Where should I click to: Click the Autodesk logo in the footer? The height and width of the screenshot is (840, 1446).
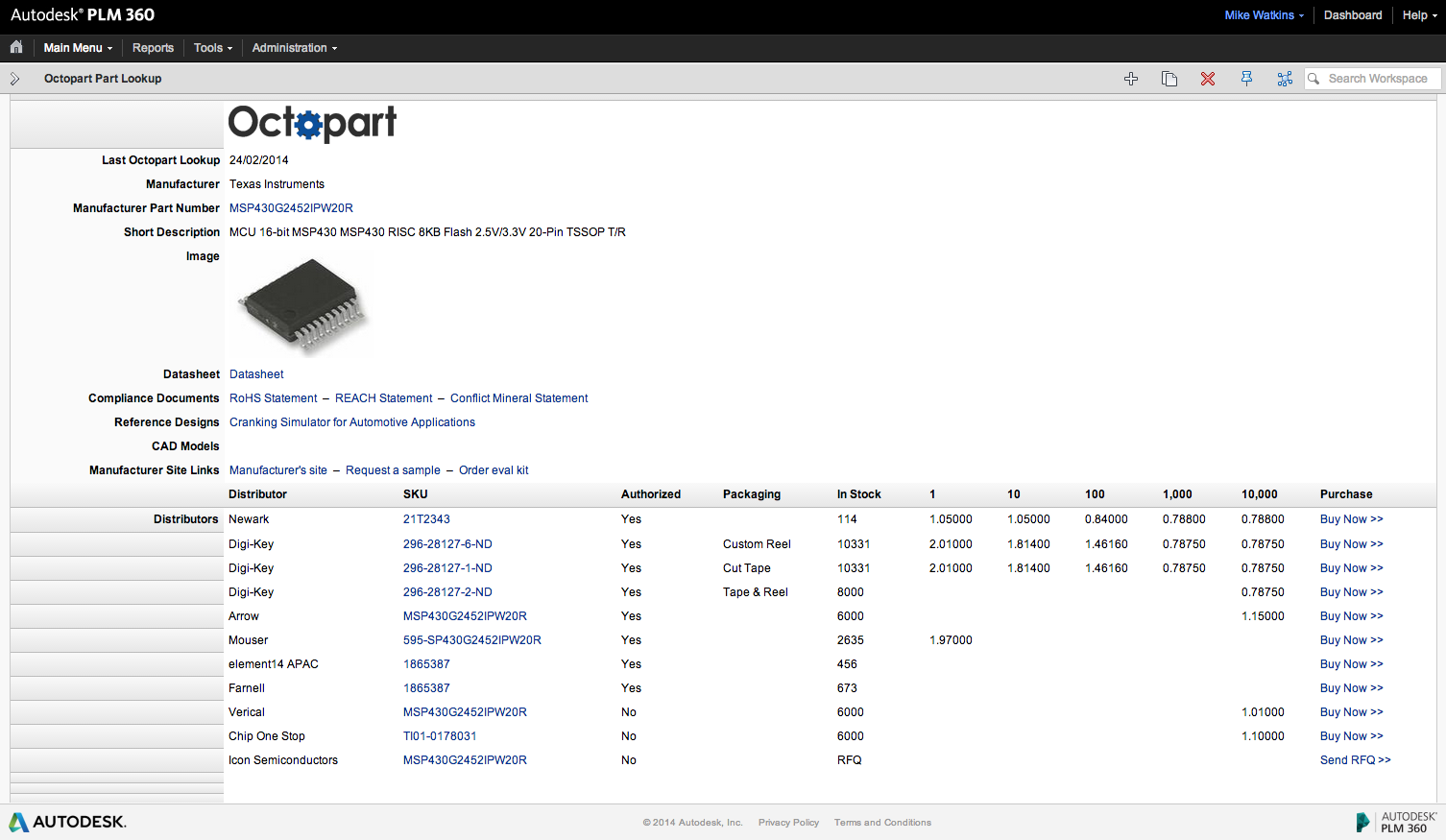67,822
